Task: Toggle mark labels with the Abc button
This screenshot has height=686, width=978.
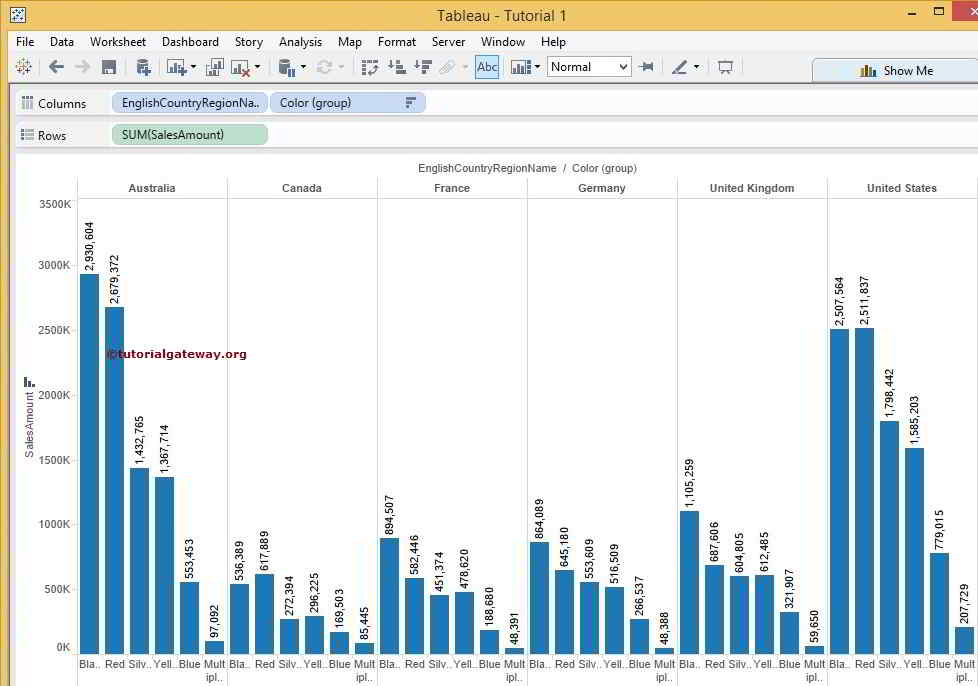Action: tap(487, 67)
